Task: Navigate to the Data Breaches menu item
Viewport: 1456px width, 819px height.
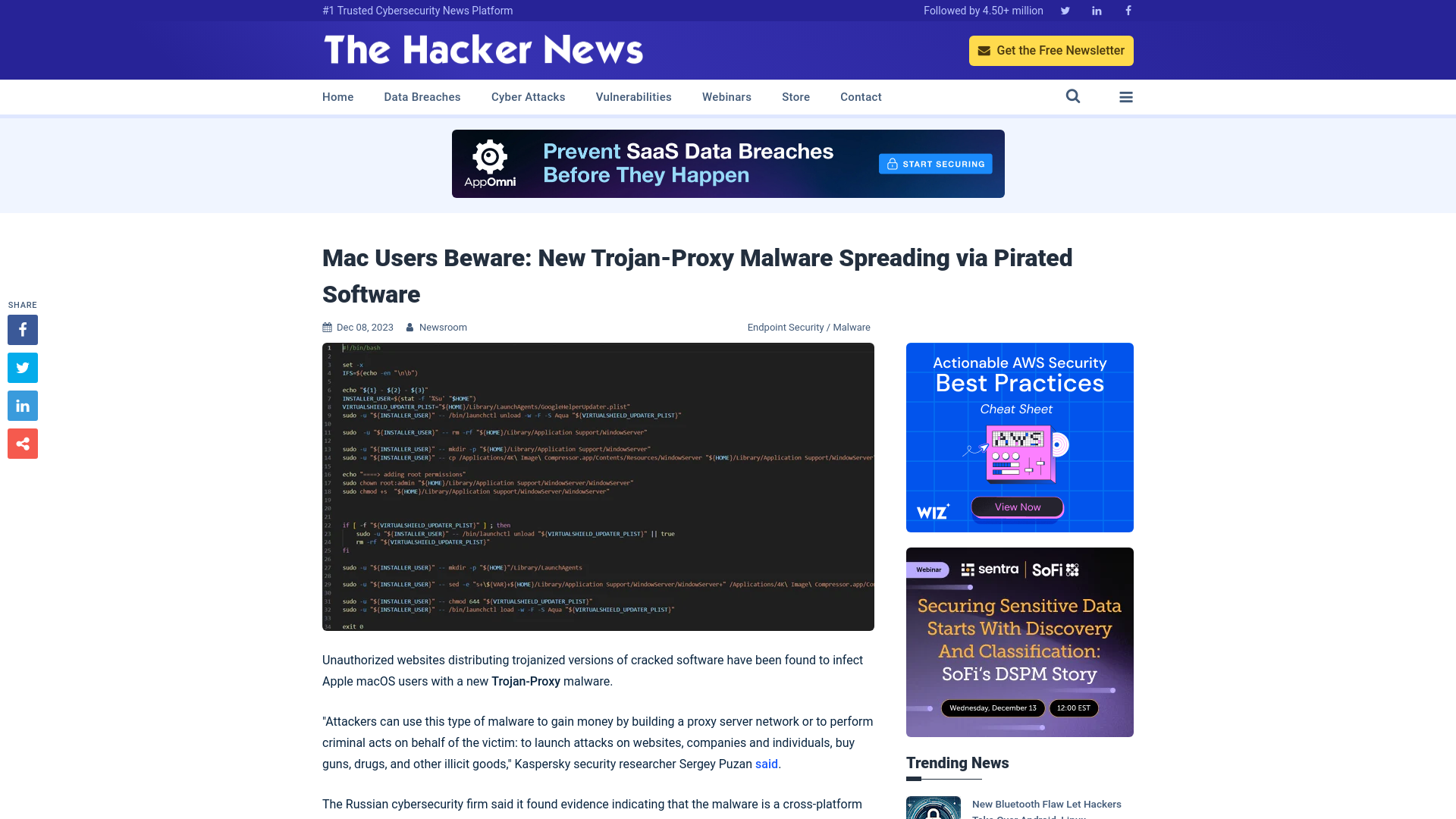Action: coord(422,97)
